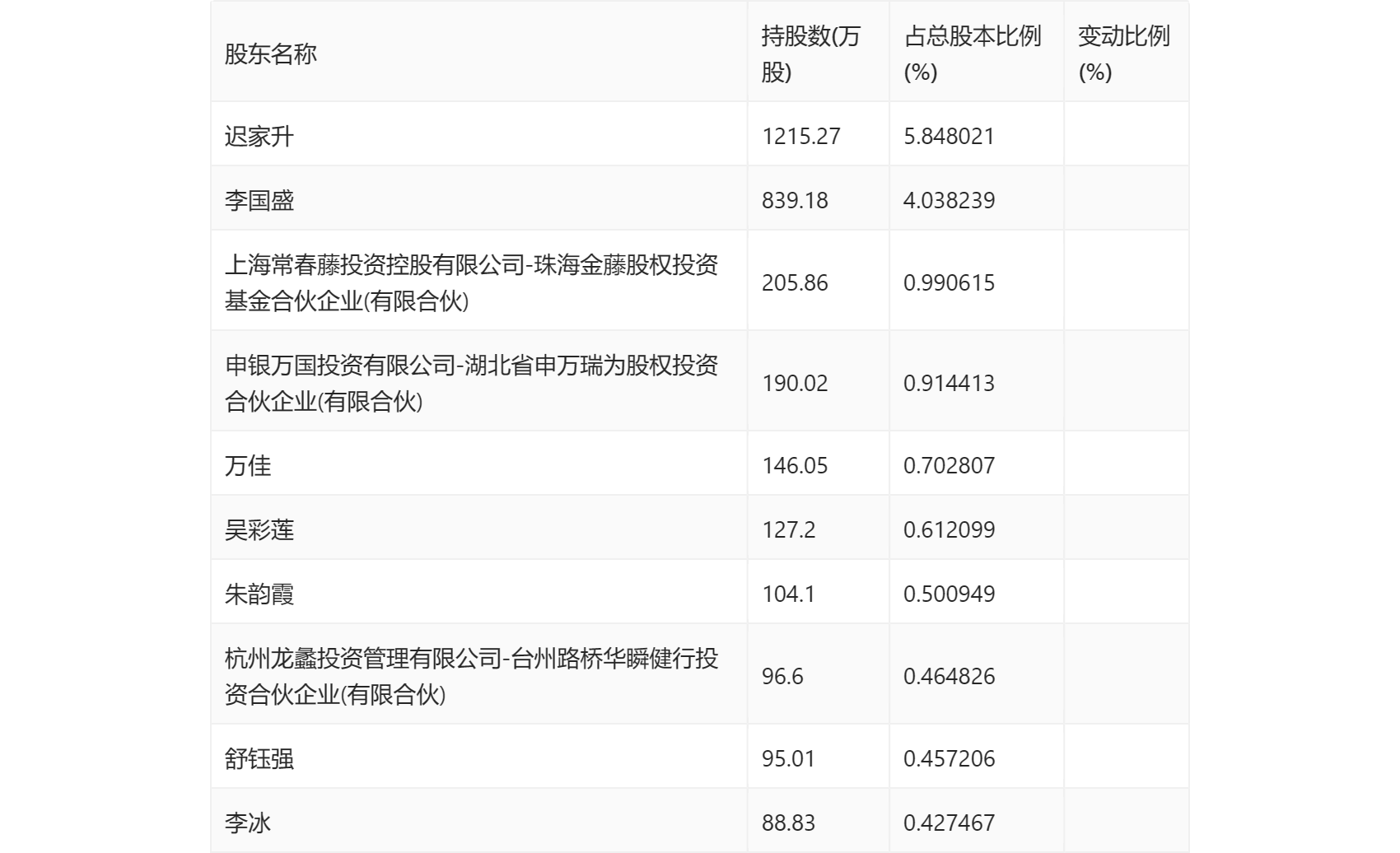Image resolution: width=1400 pixels, height=853 pixels.
Task: Click the holding value 839.18
Action: tap(796, 200)
